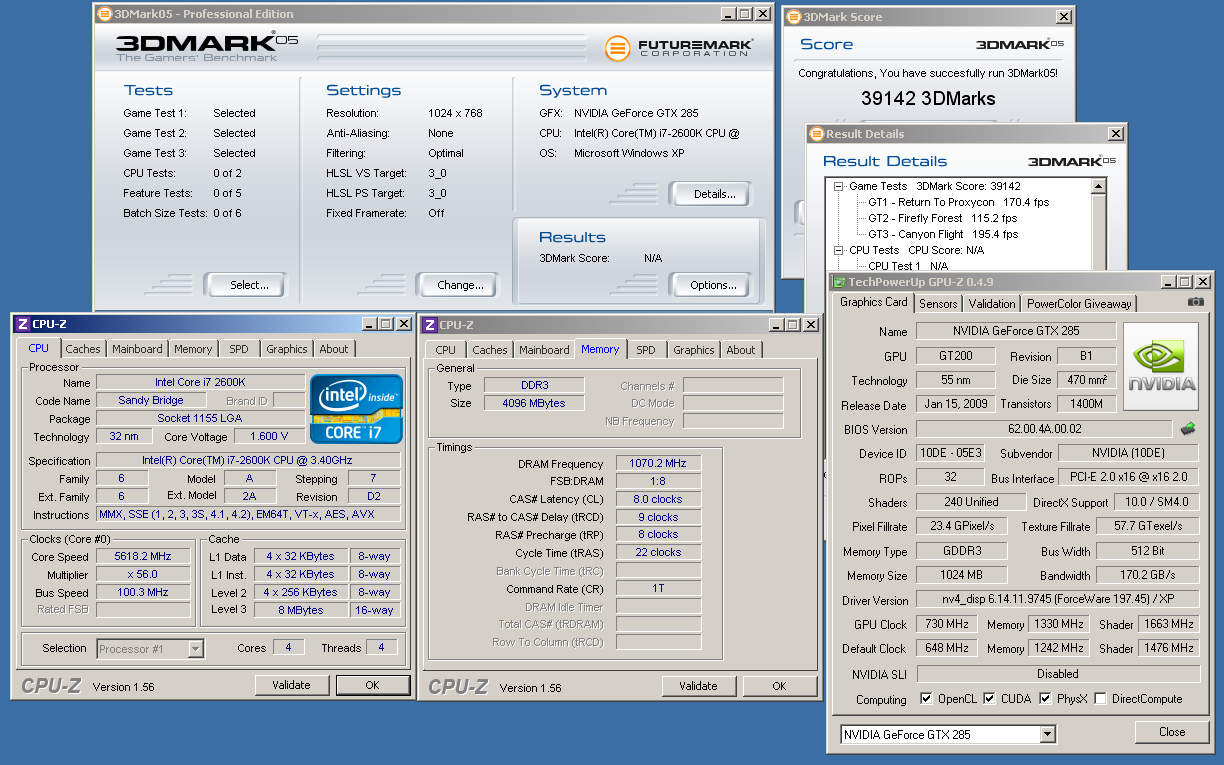
Task: Toggle the OpenCL checkbox in GPU-Z
Action: [926, 698]
